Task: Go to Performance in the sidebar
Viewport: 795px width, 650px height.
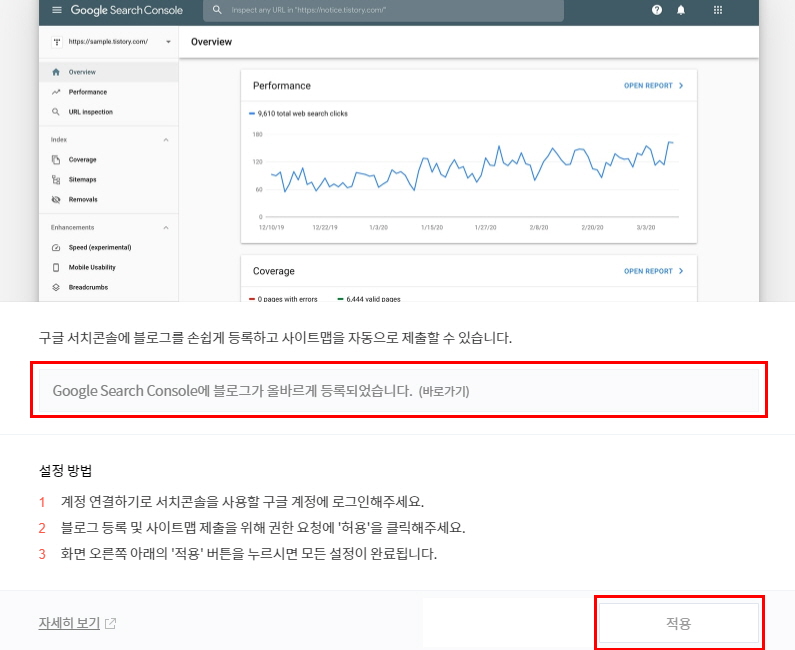Action: coord(109,92)
